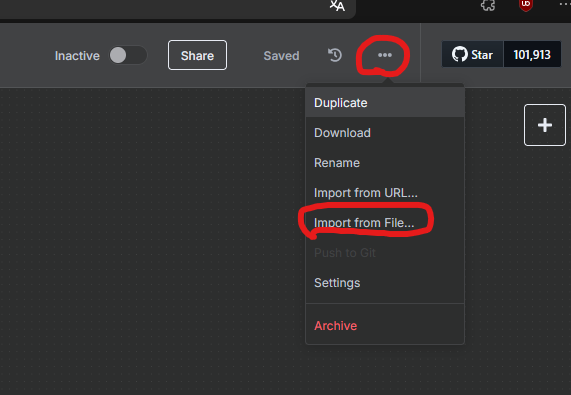
Task: Select Rename from the menu
Action: pos(385,163)
